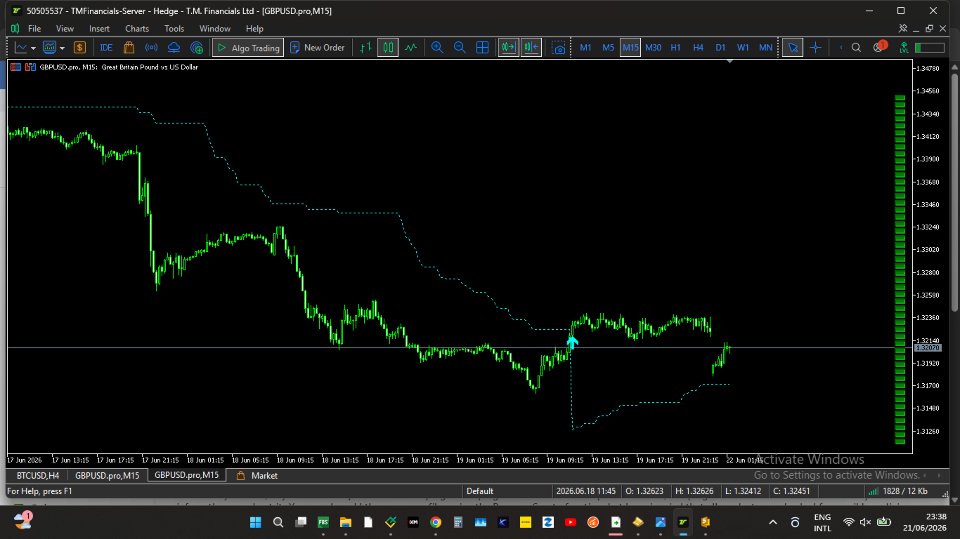Screen dimensions: 960x539
Task: Switch chart to line chart style
Action: [411, 47]
